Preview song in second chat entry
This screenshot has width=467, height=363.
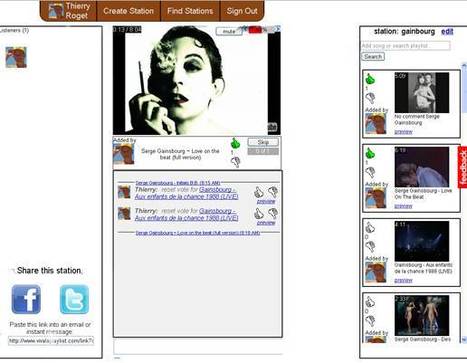click(x=266, y=223)
